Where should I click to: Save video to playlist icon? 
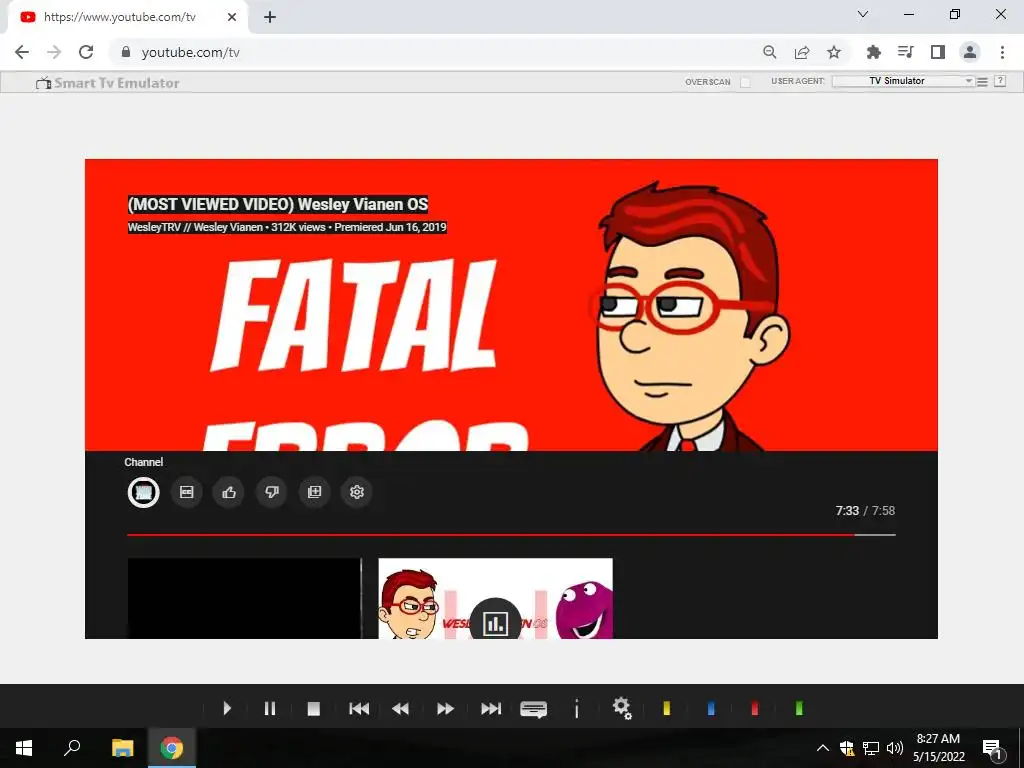(x=314, y=492)
